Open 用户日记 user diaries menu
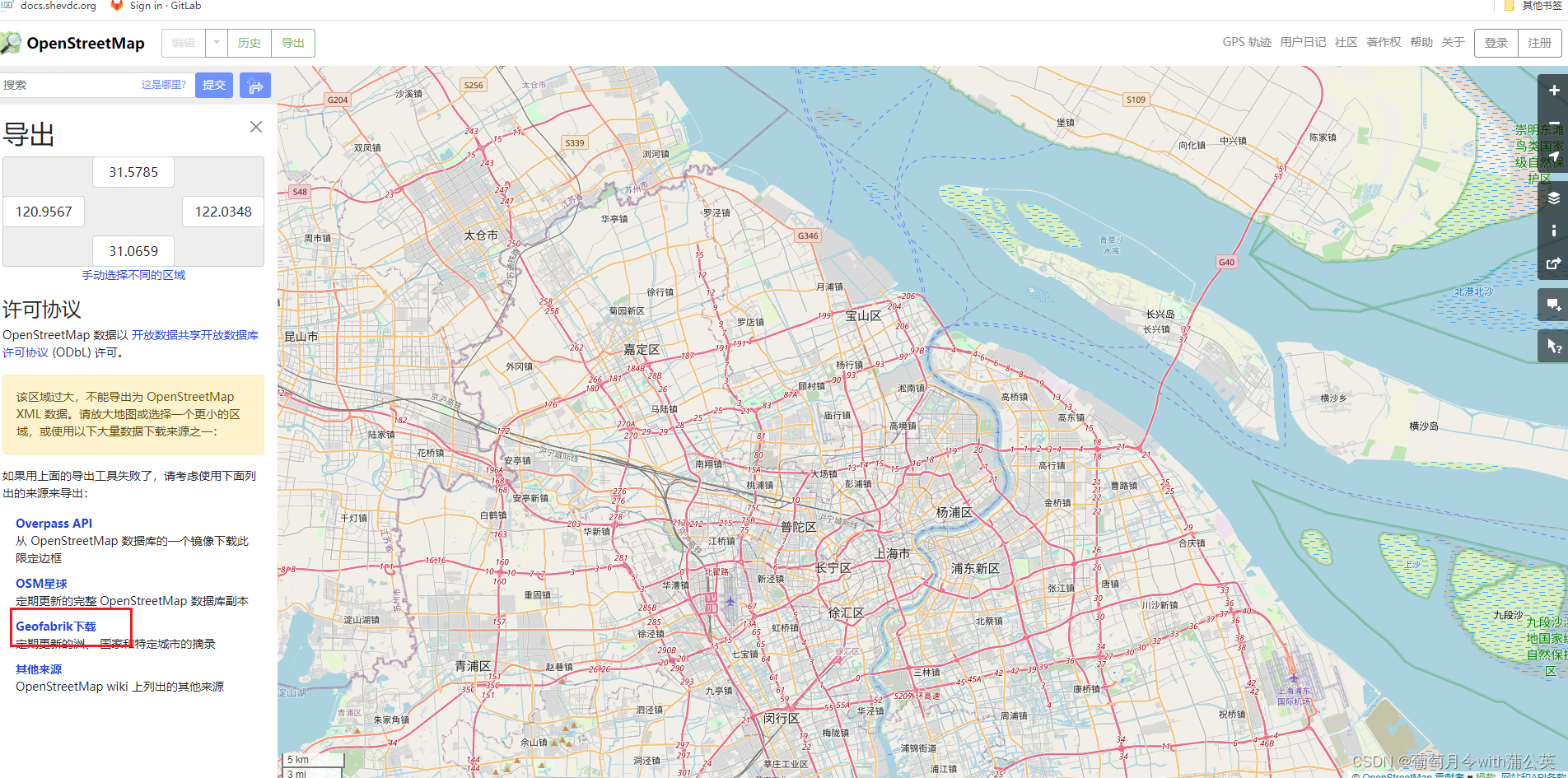The height and width of the screenshot is (778, 1568). tap(1303, 42)
